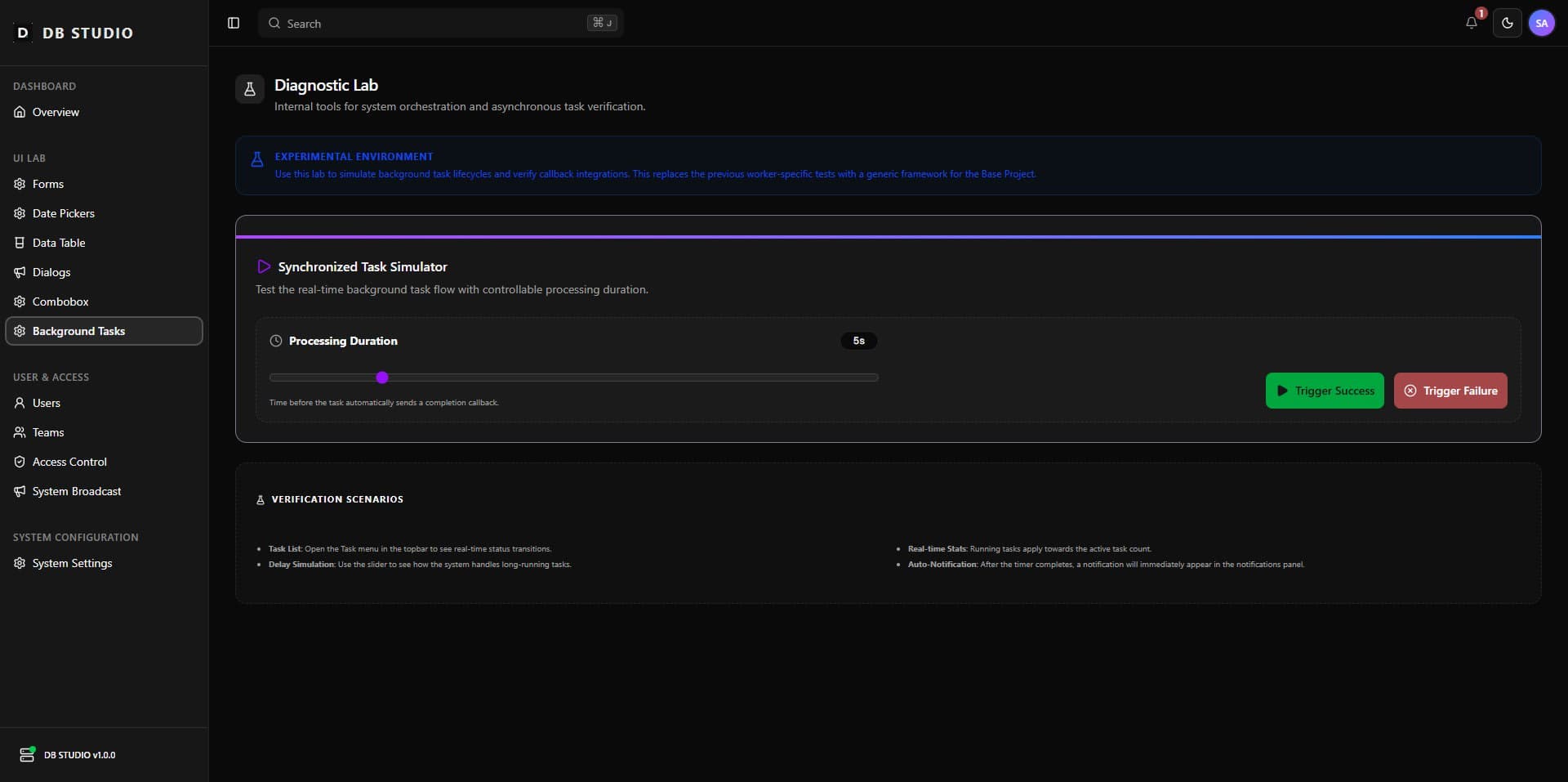Collapse the sidebar using panel icon
The image size is (1568, 782).
tap(234, 23)
